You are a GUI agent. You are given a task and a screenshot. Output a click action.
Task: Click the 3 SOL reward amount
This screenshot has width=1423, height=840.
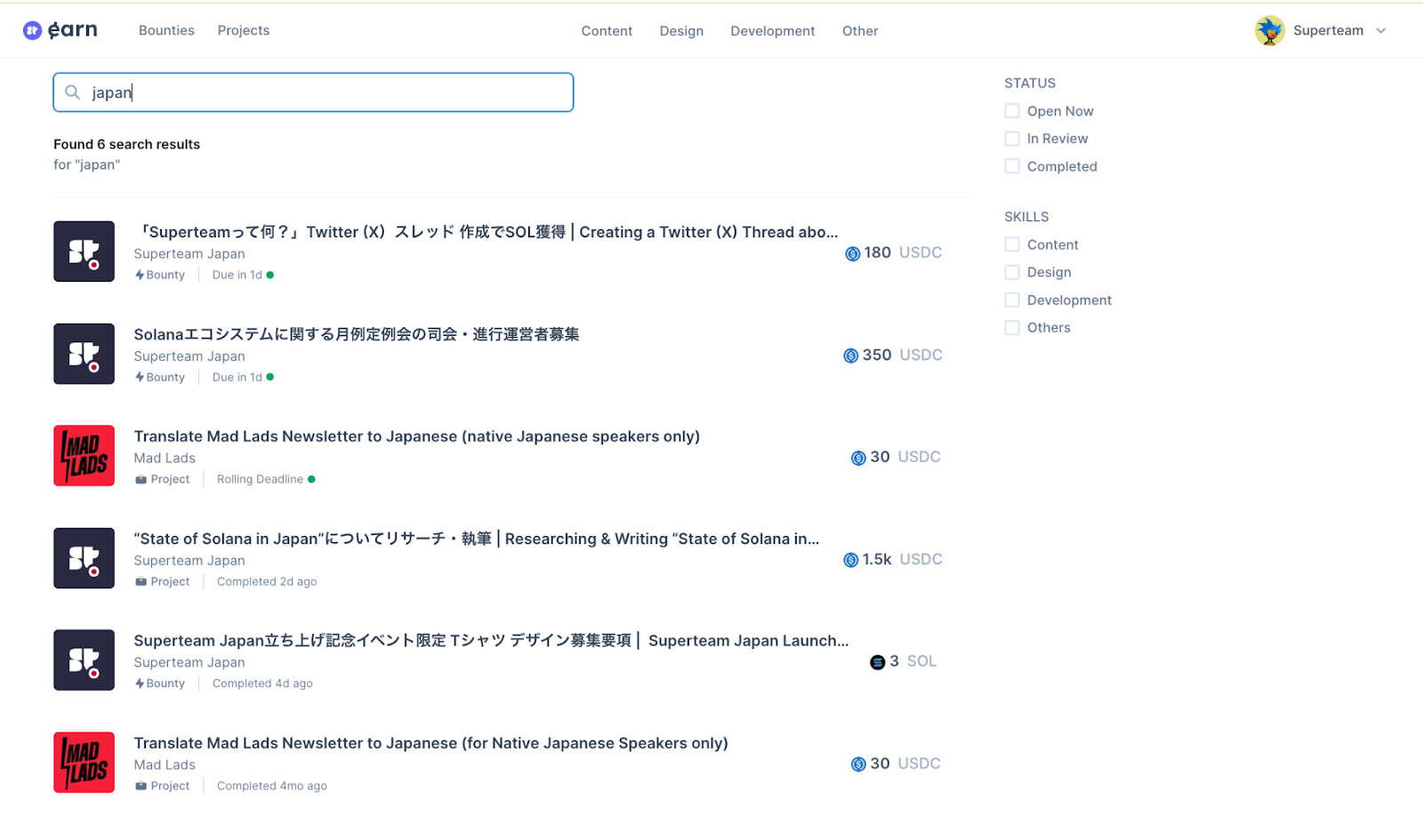click(904, 661)
